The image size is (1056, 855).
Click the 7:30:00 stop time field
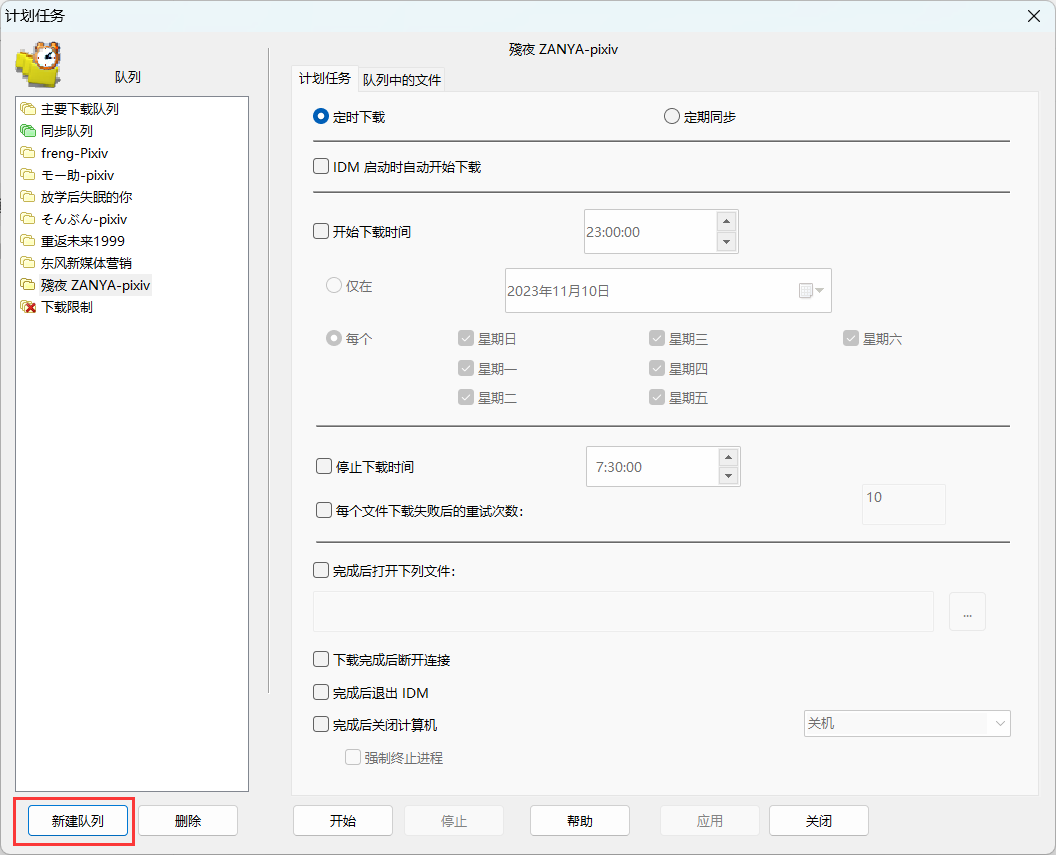click(652, 467)
